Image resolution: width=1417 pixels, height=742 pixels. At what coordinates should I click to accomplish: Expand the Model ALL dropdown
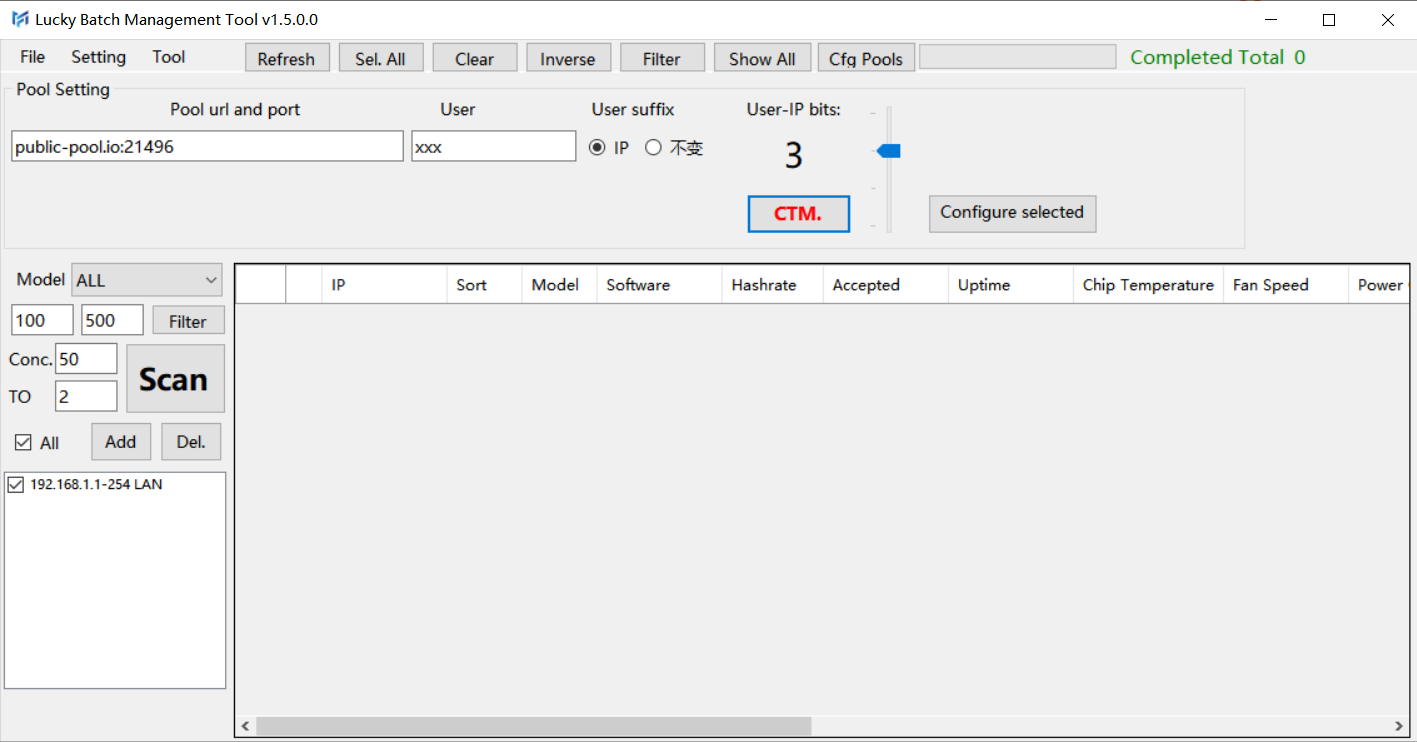coord(147,281)
